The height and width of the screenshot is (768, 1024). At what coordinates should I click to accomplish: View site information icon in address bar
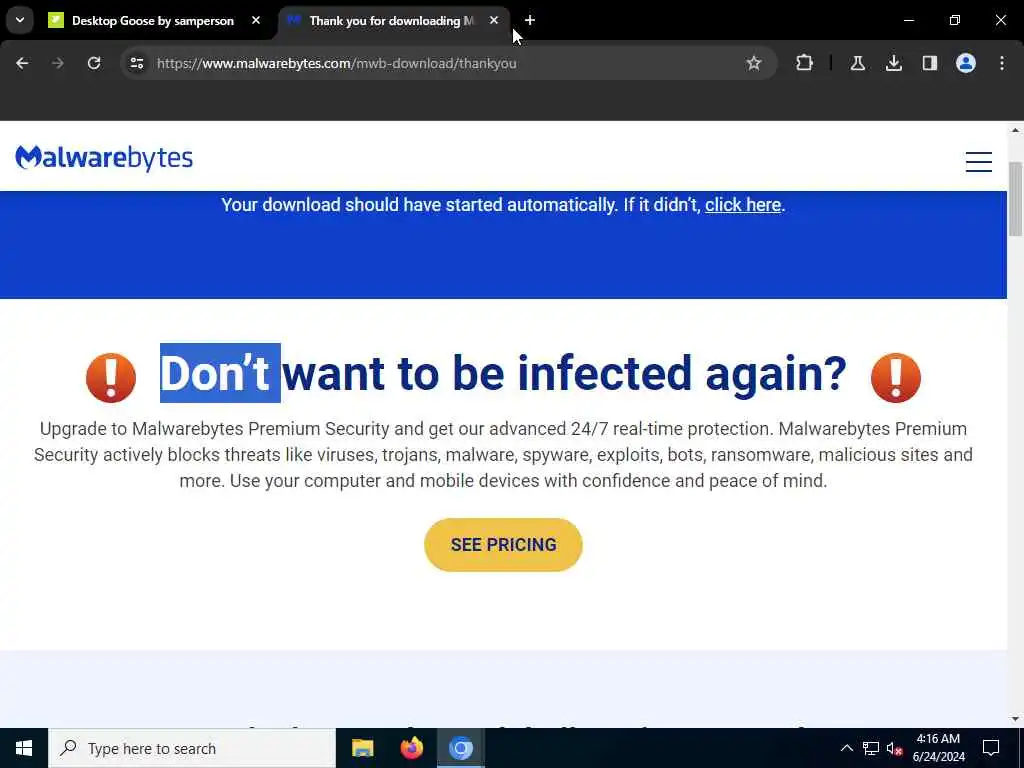pos(136,63)
